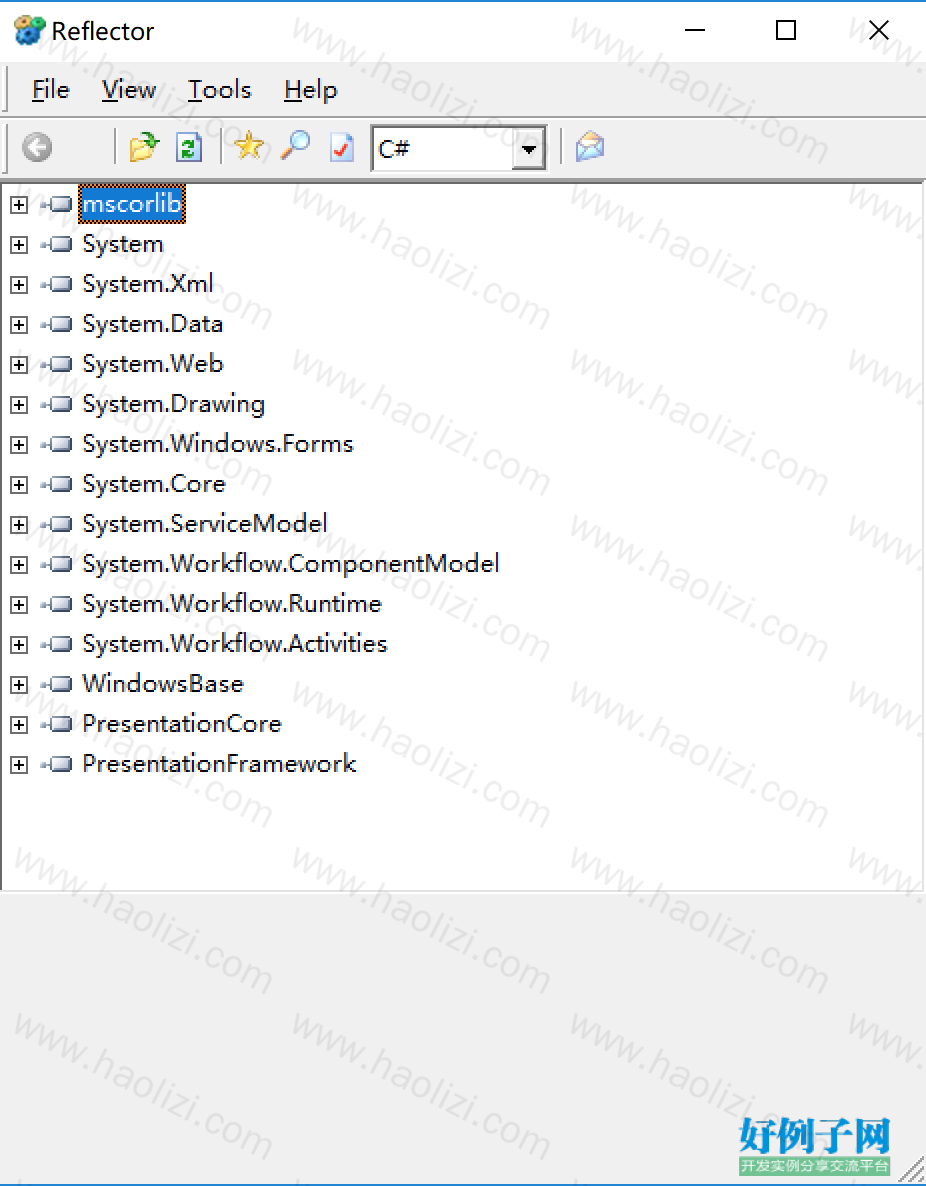
Task: Select the System.ServiceModel label
Action: [x=205, y=524]
